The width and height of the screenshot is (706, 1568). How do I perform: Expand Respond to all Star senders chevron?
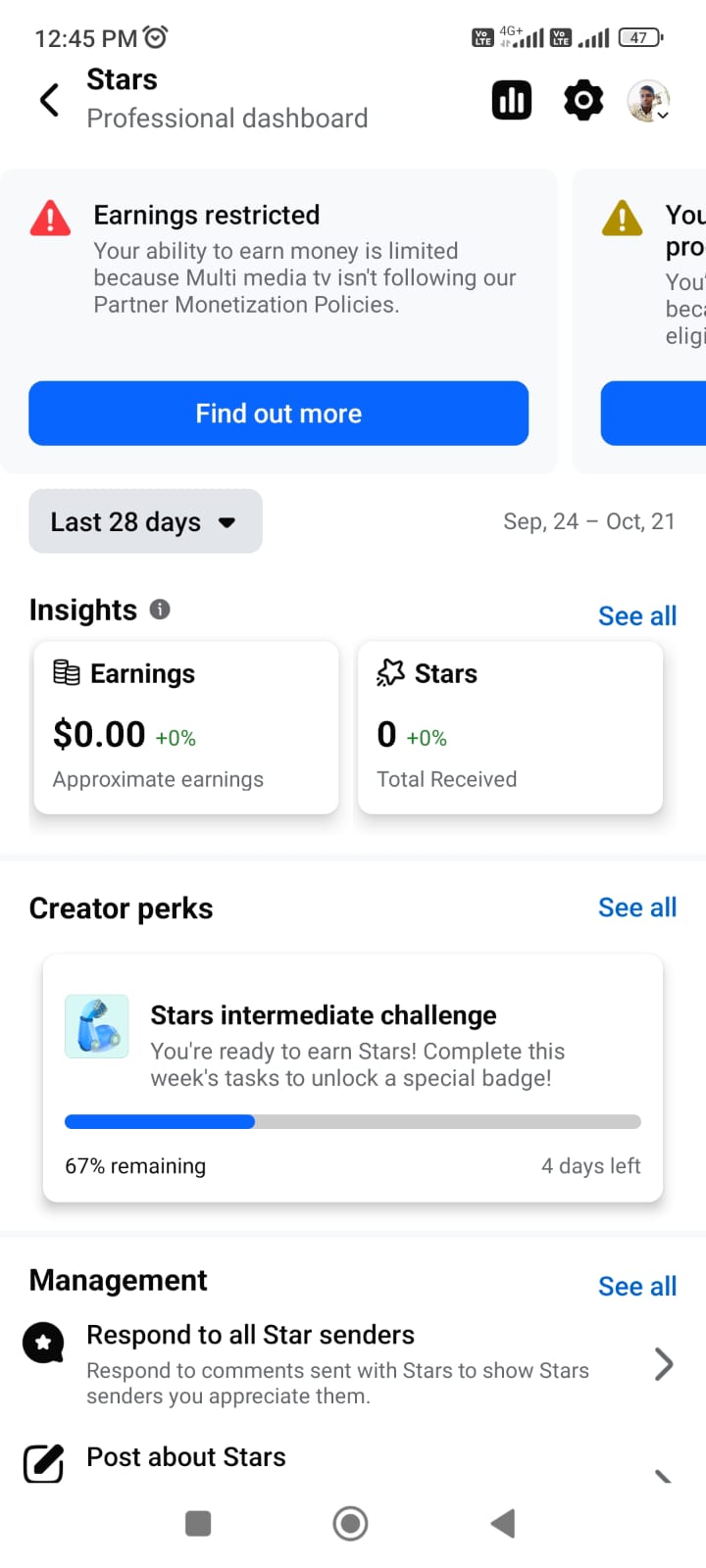(664, 1363)
